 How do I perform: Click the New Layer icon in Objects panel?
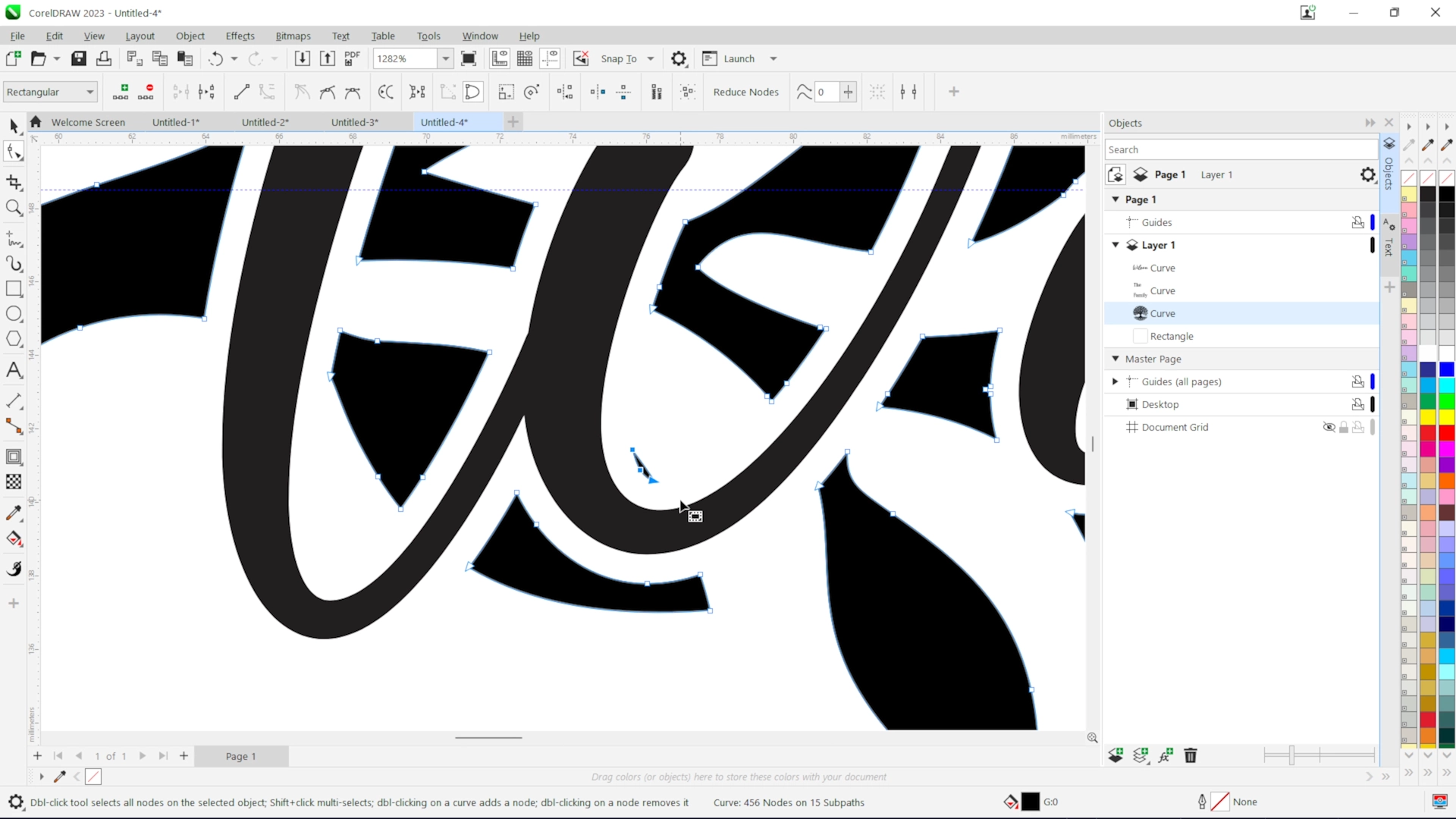[x=1116, y=755]
